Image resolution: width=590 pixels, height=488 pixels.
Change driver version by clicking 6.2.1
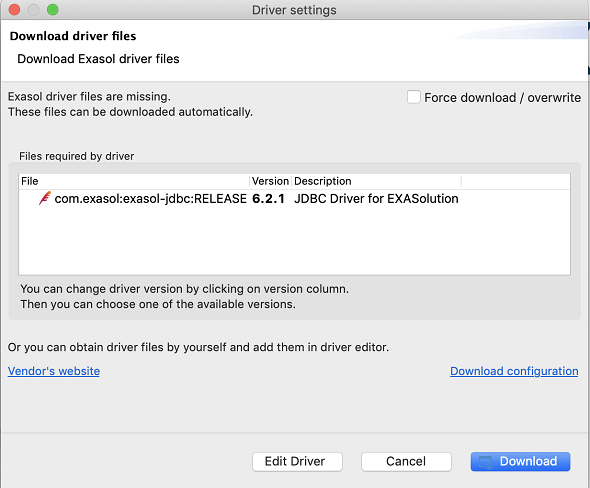point(268,199)
